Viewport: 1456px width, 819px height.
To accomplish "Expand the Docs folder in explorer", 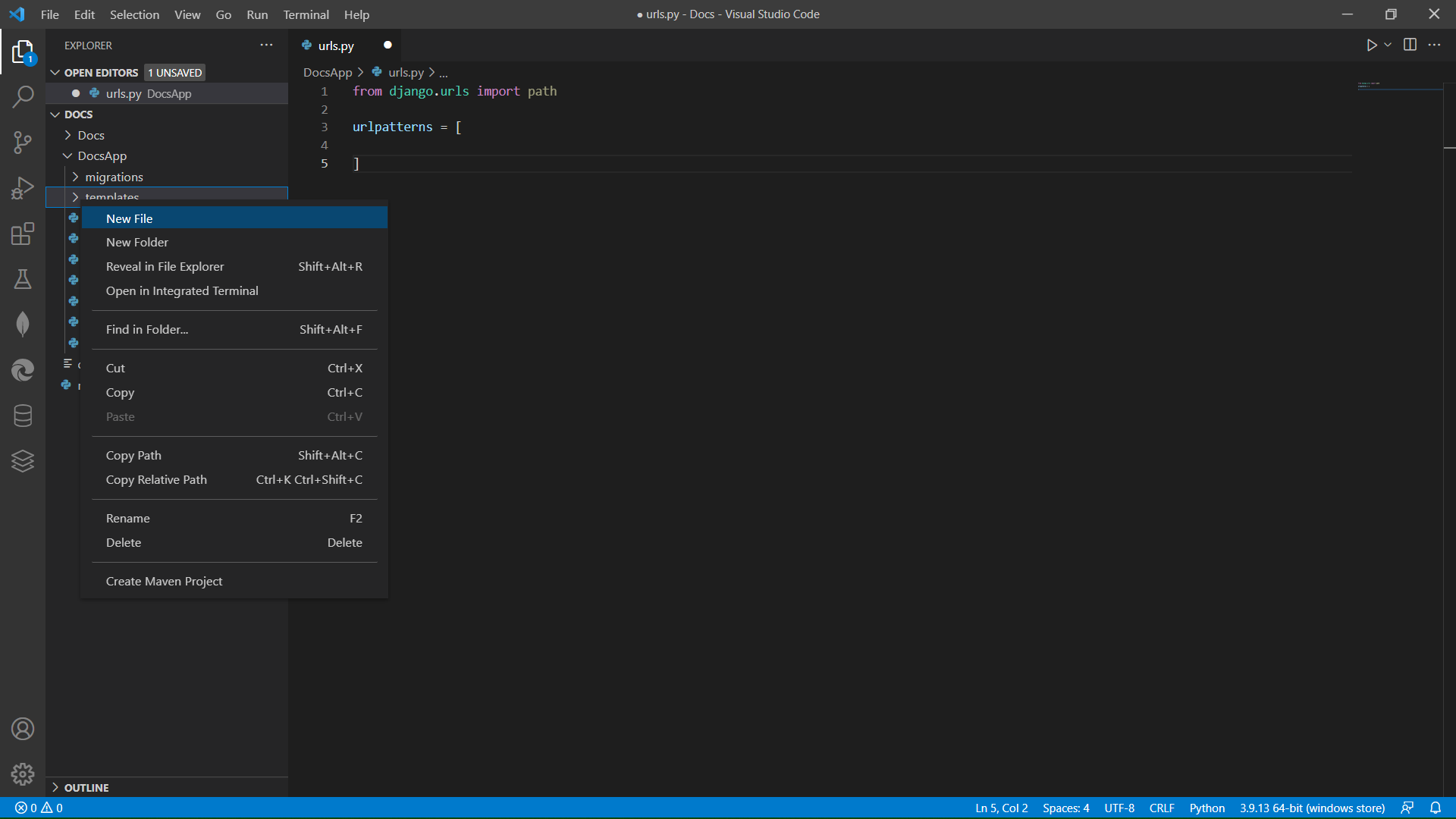I will [x=91, y=135].
